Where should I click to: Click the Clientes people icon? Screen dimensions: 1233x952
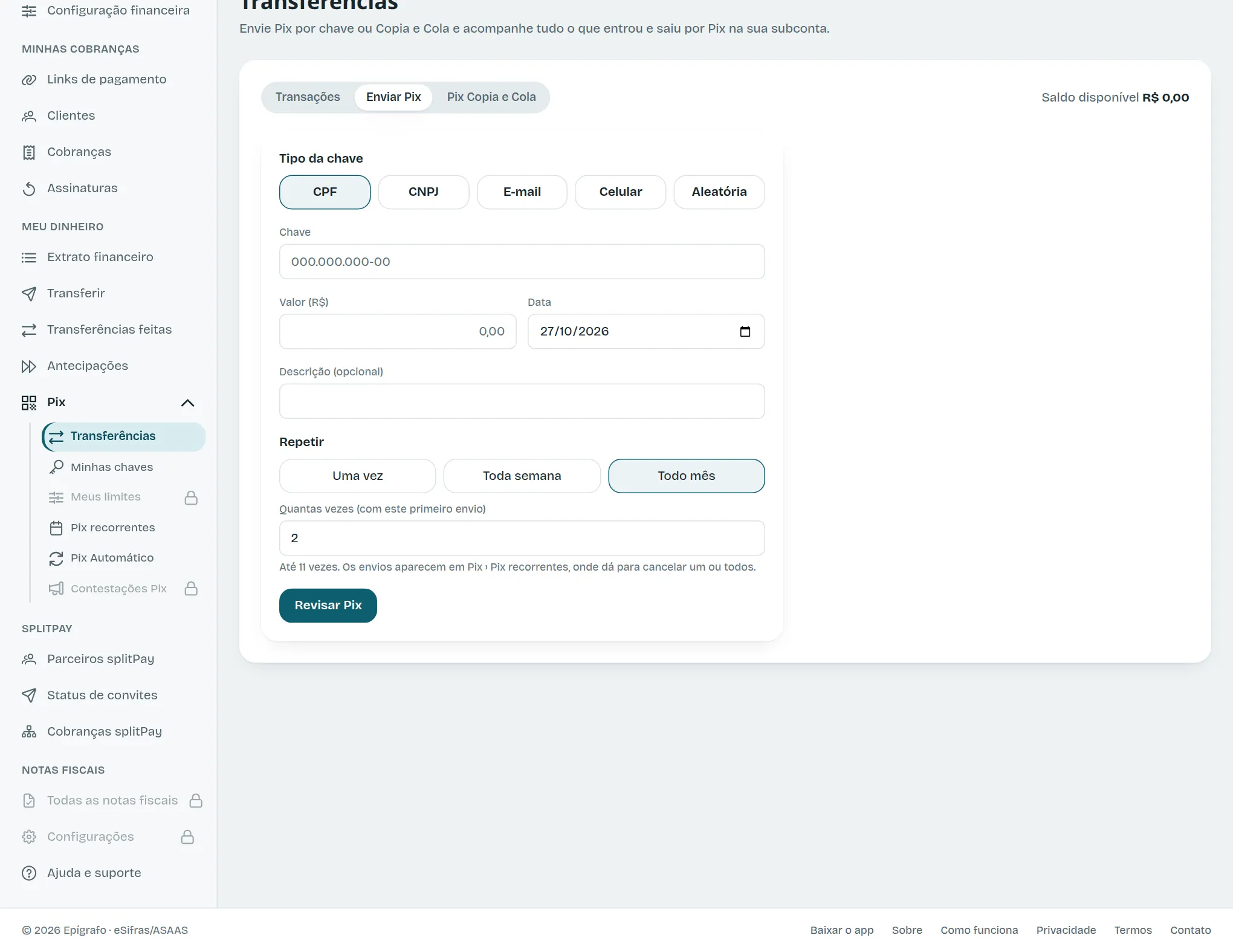click(29, 116)
